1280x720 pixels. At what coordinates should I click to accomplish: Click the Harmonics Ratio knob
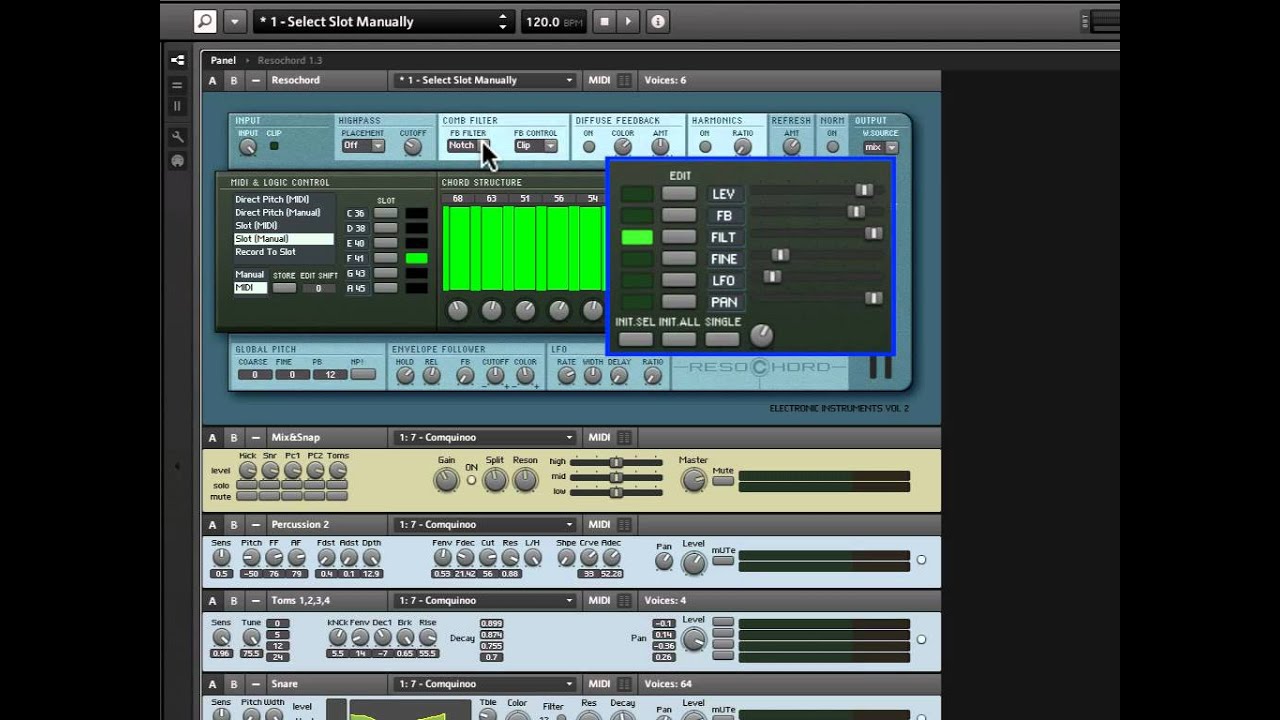(742, 147)
